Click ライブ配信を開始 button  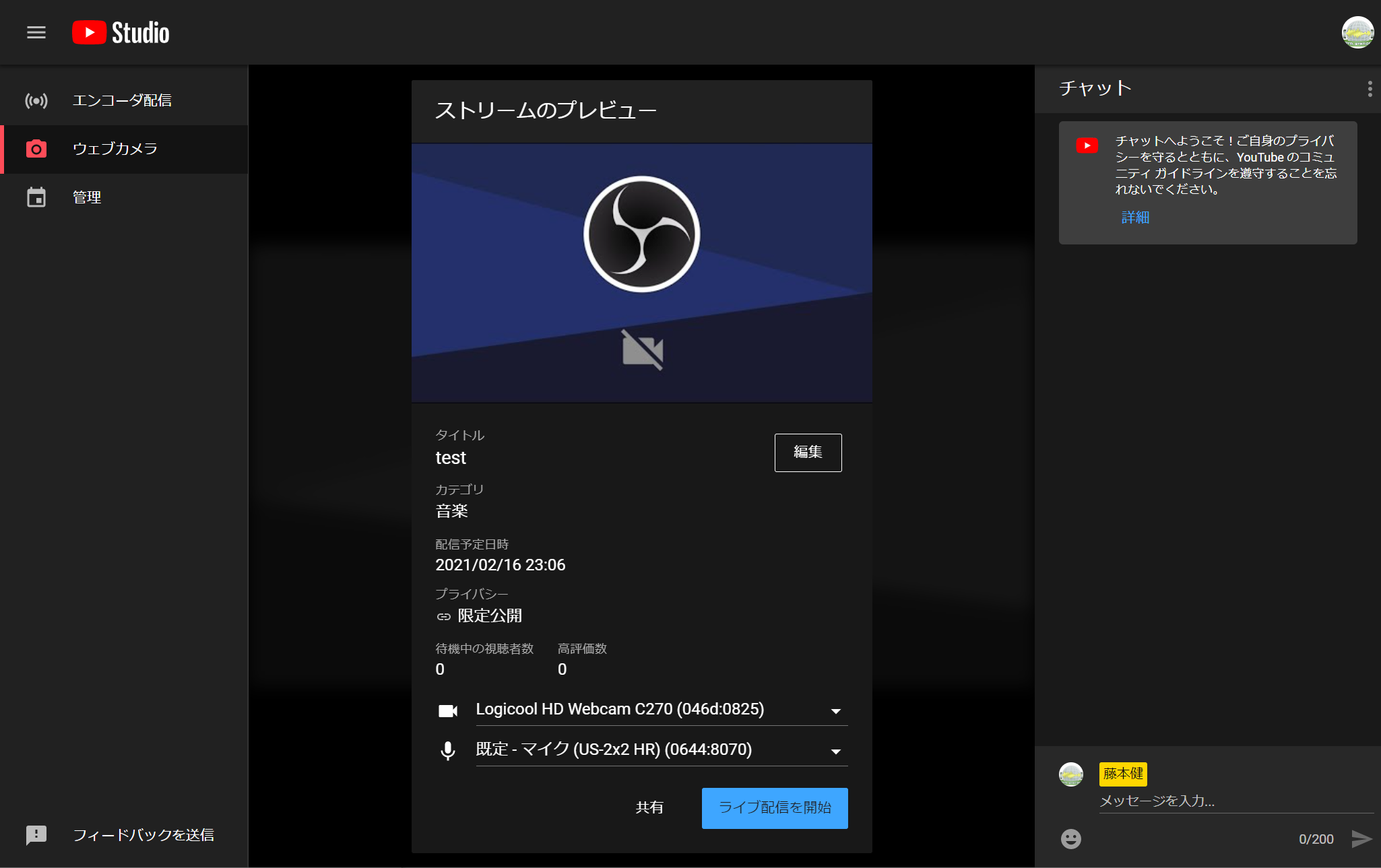point(775,808)
